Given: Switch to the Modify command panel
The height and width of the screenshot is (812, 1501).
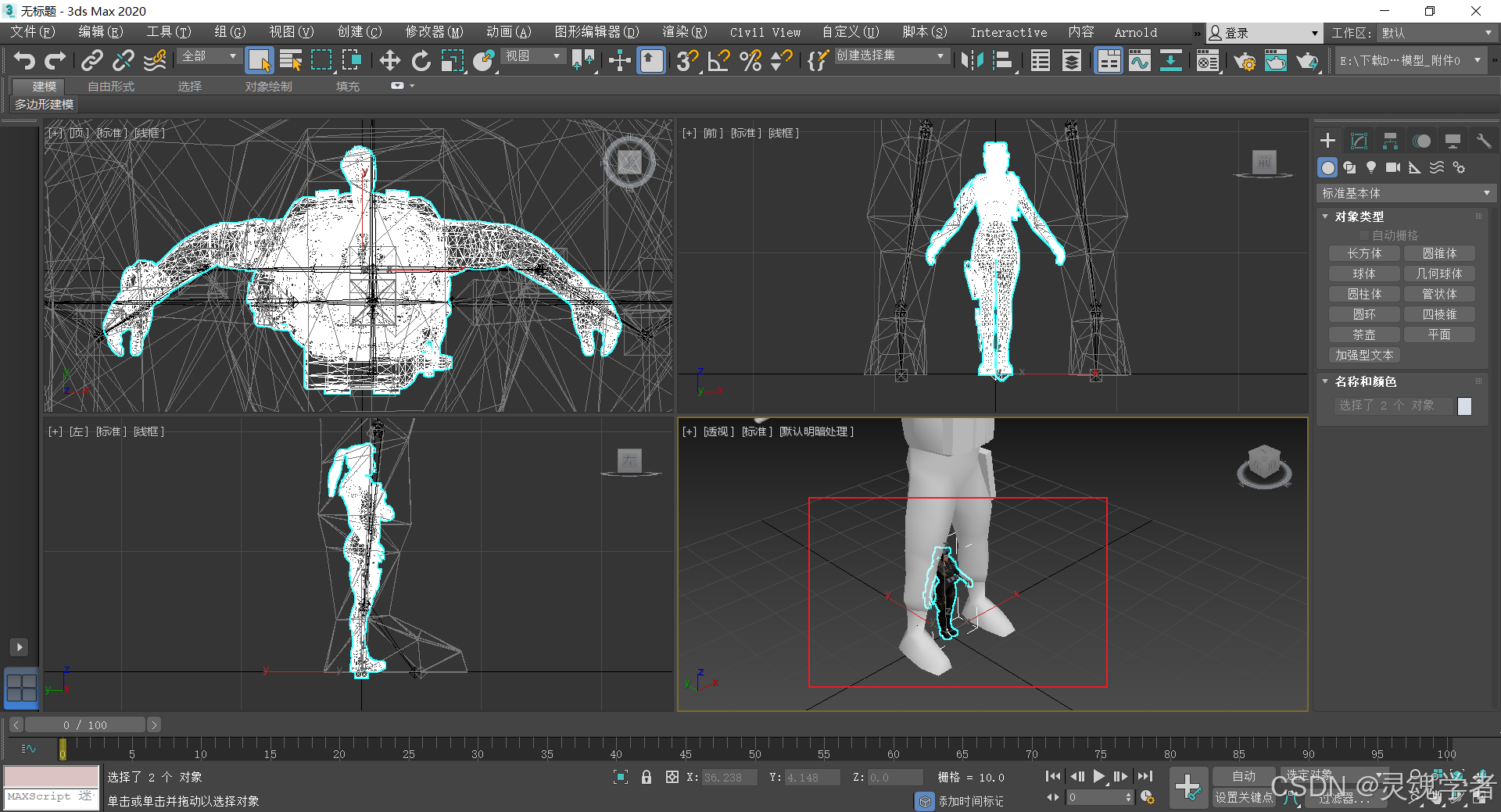Looking at the screenshot, I should tap(1359, 141).
